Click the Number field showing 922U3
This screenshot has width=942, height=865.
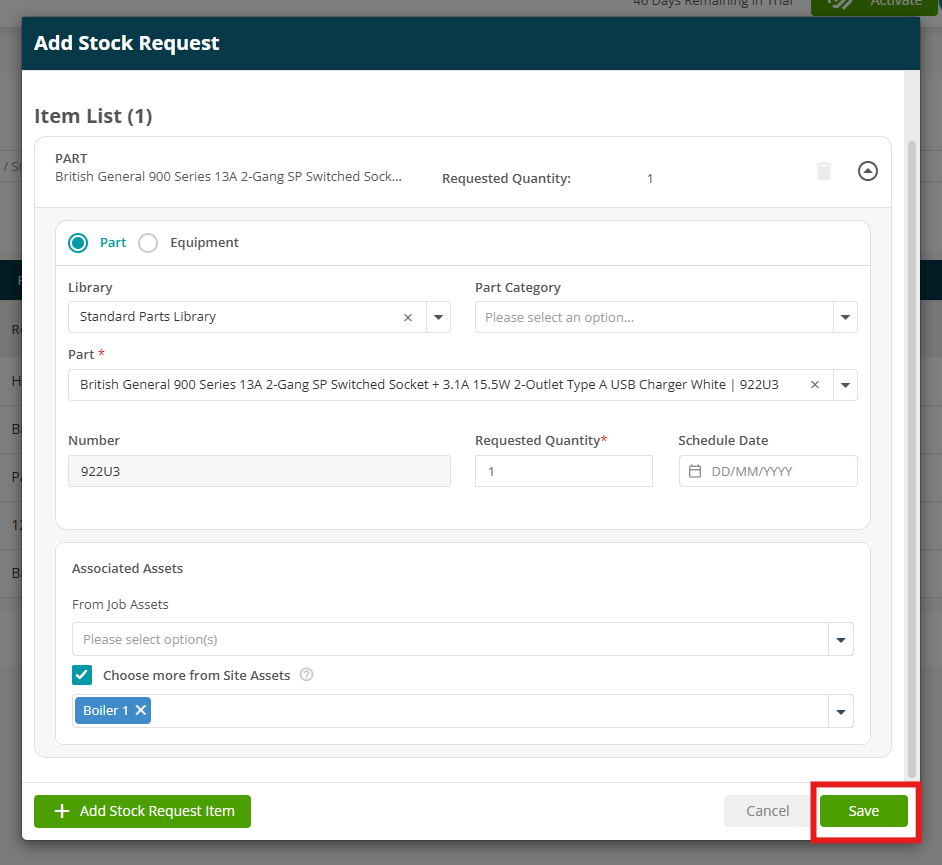pos(259,471)
